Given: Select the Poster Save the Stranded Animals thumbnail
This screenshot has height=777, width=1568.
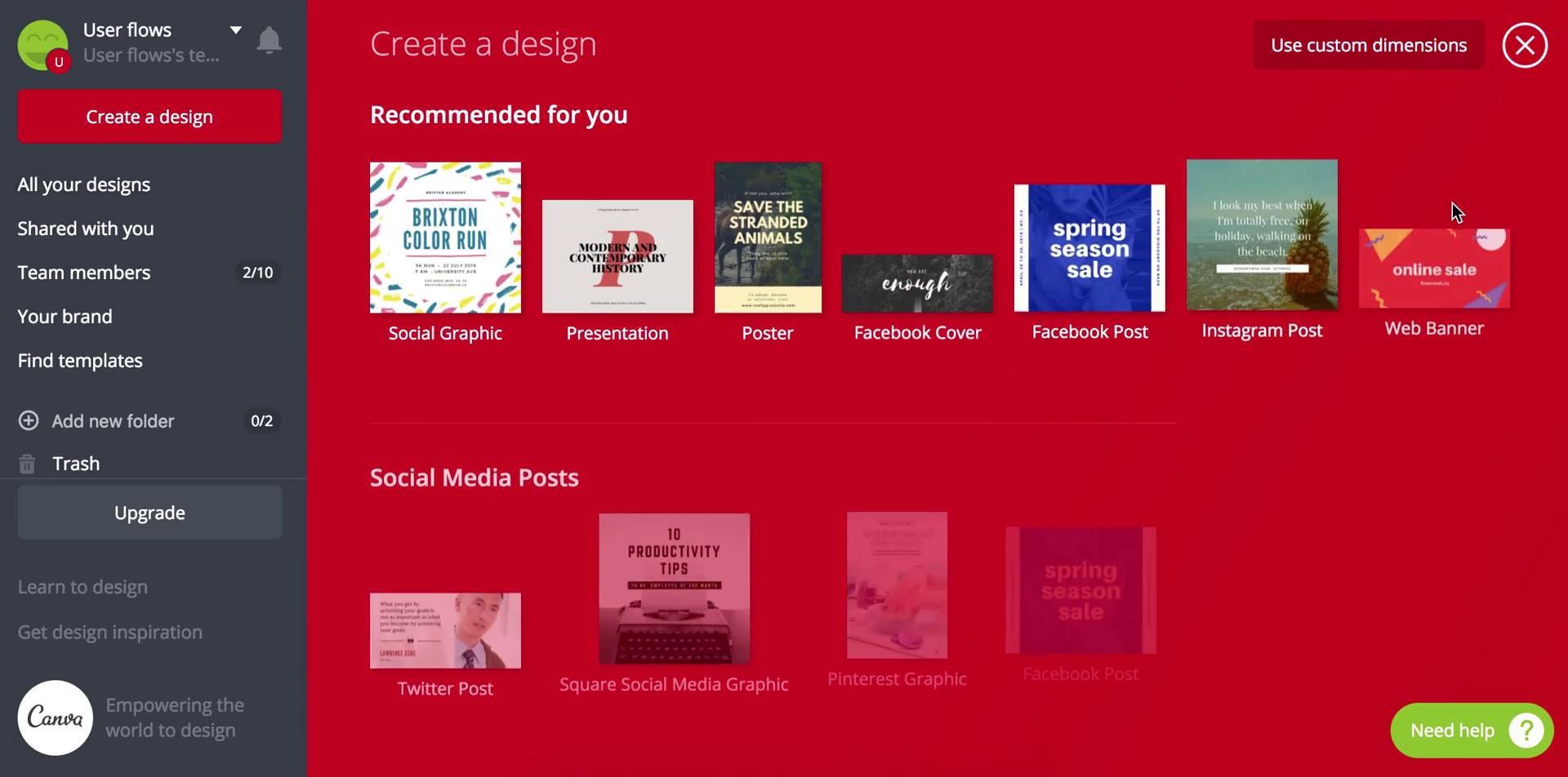Looking at the screenshot, I should pos(768,238).
